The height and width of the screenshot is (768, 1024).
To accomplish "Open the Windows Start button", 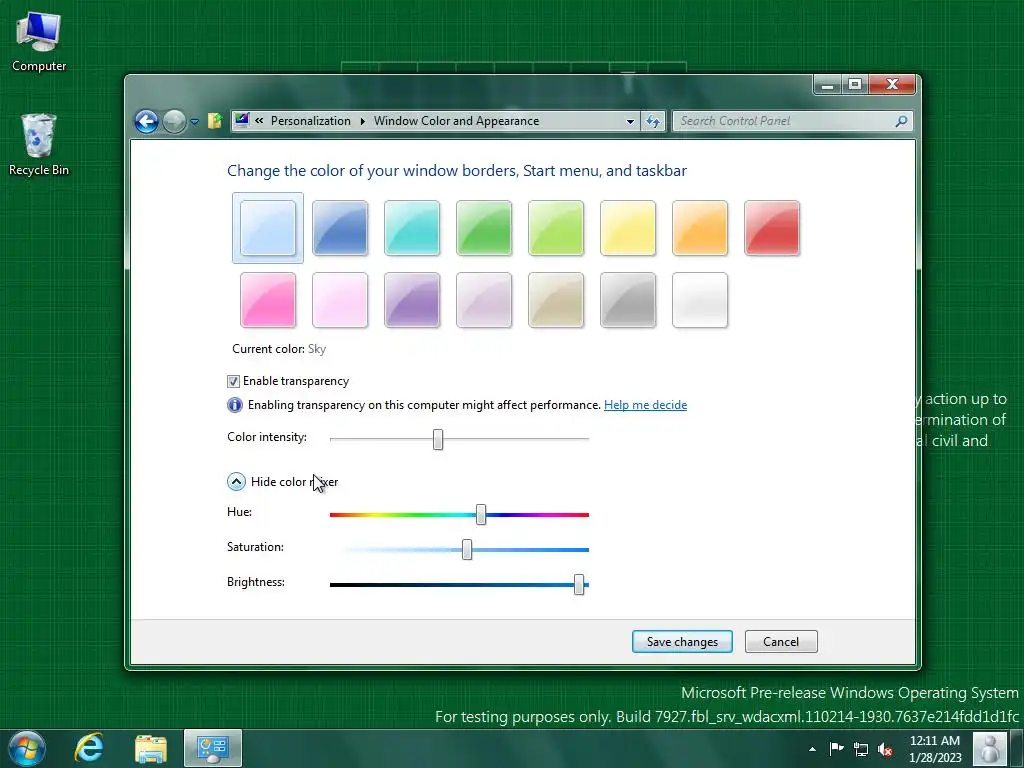I will coord(27,748).
